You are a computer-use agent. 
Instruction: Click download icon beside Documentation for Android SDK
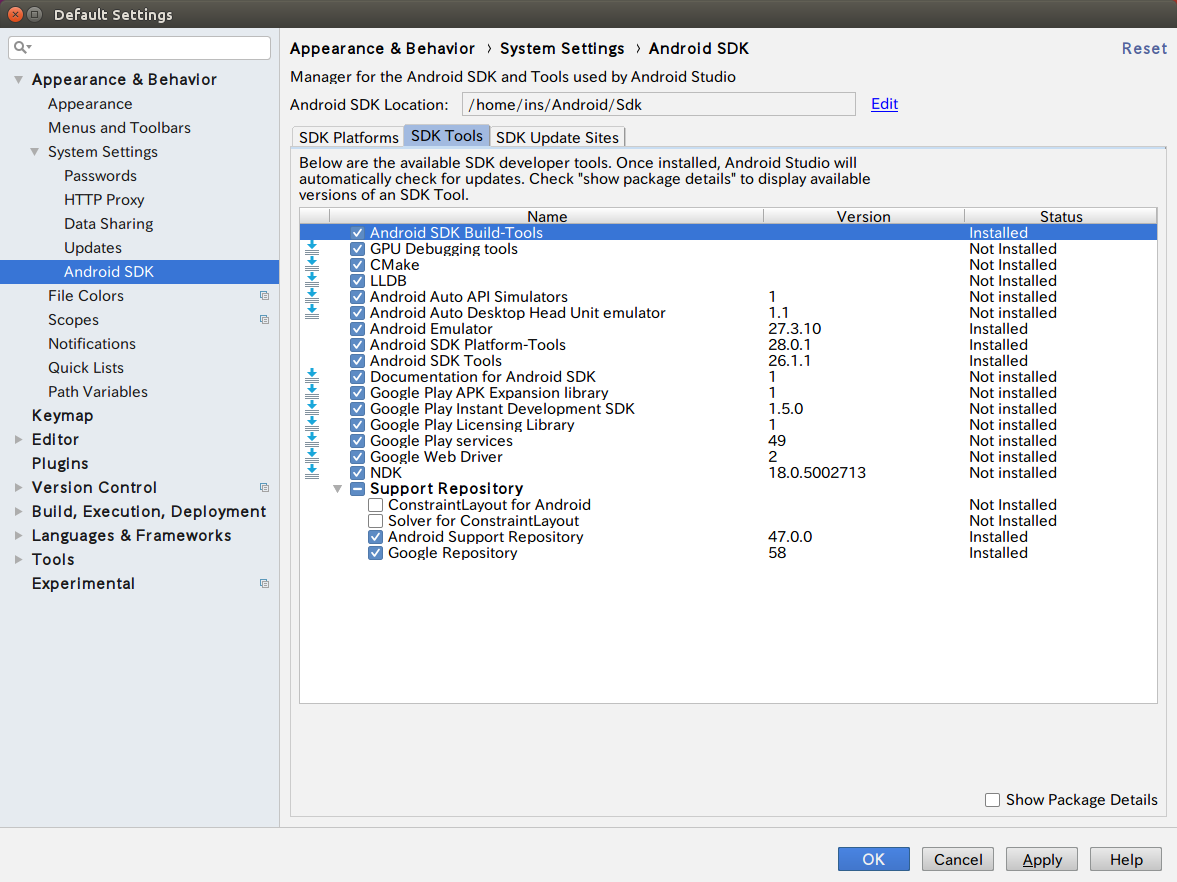pos(312,377)
